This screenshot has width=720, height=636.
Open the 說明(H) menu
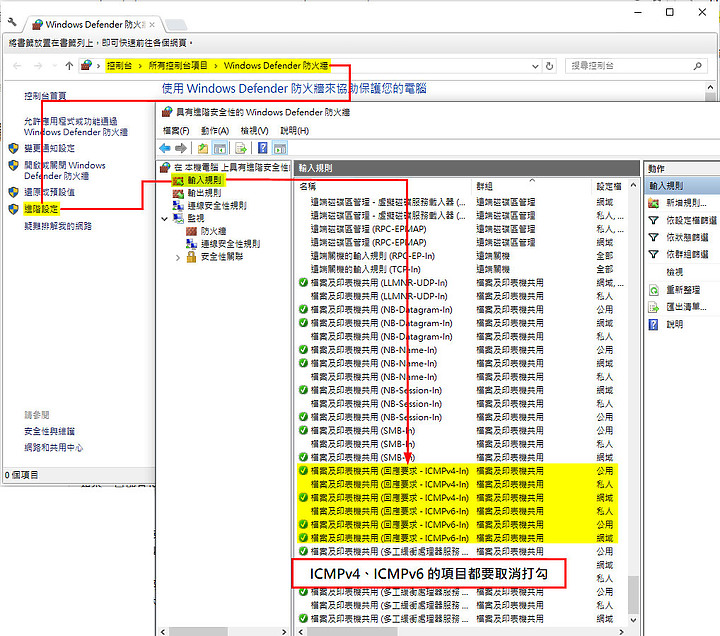coord(294,131)
